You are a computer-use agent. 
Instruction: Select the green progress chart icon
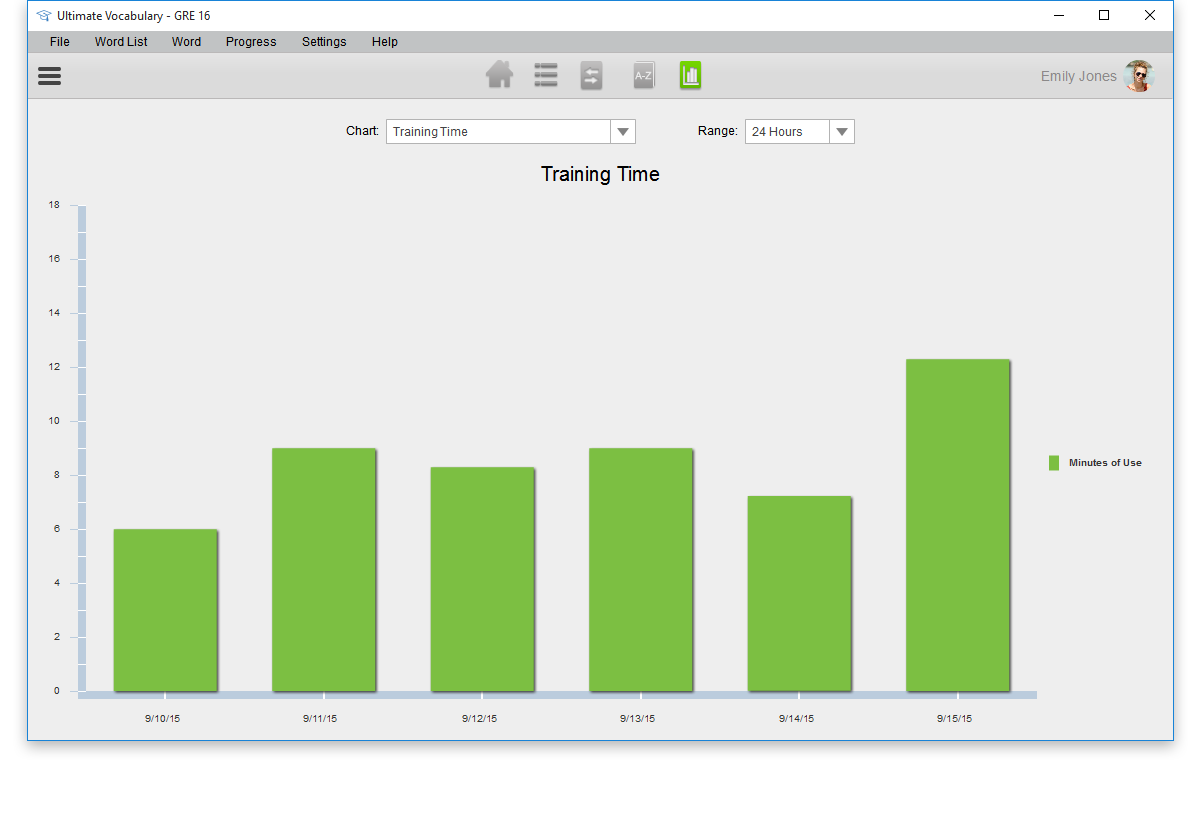click(690, 76)
